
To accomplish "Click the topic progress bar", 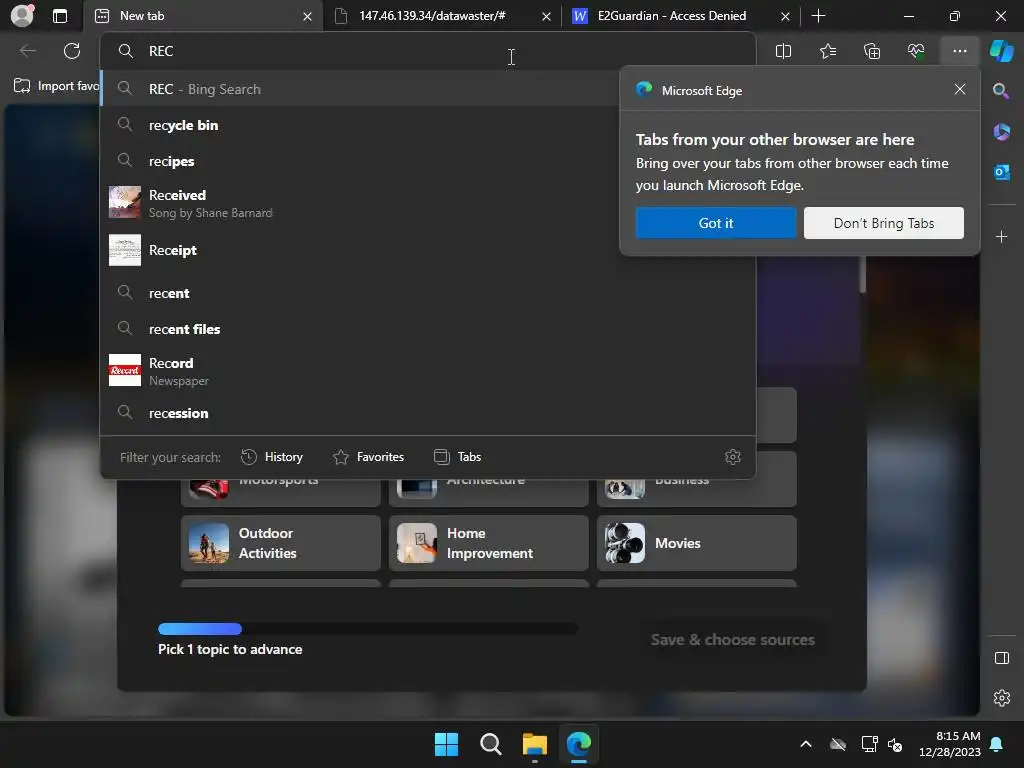I will [368, 629].
